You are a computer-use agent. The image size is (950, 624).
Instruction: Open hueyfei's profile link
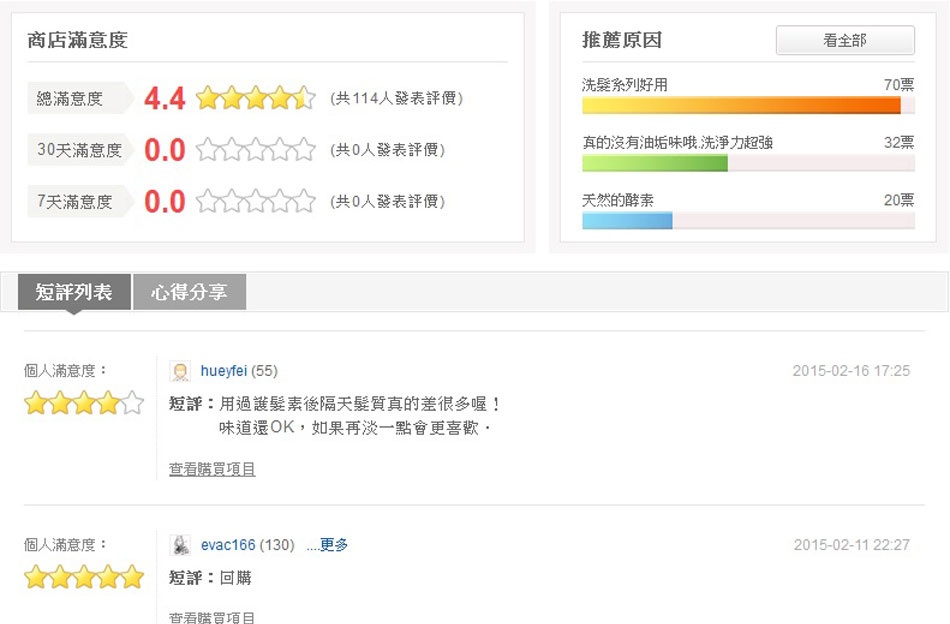(x=223, y=371)
